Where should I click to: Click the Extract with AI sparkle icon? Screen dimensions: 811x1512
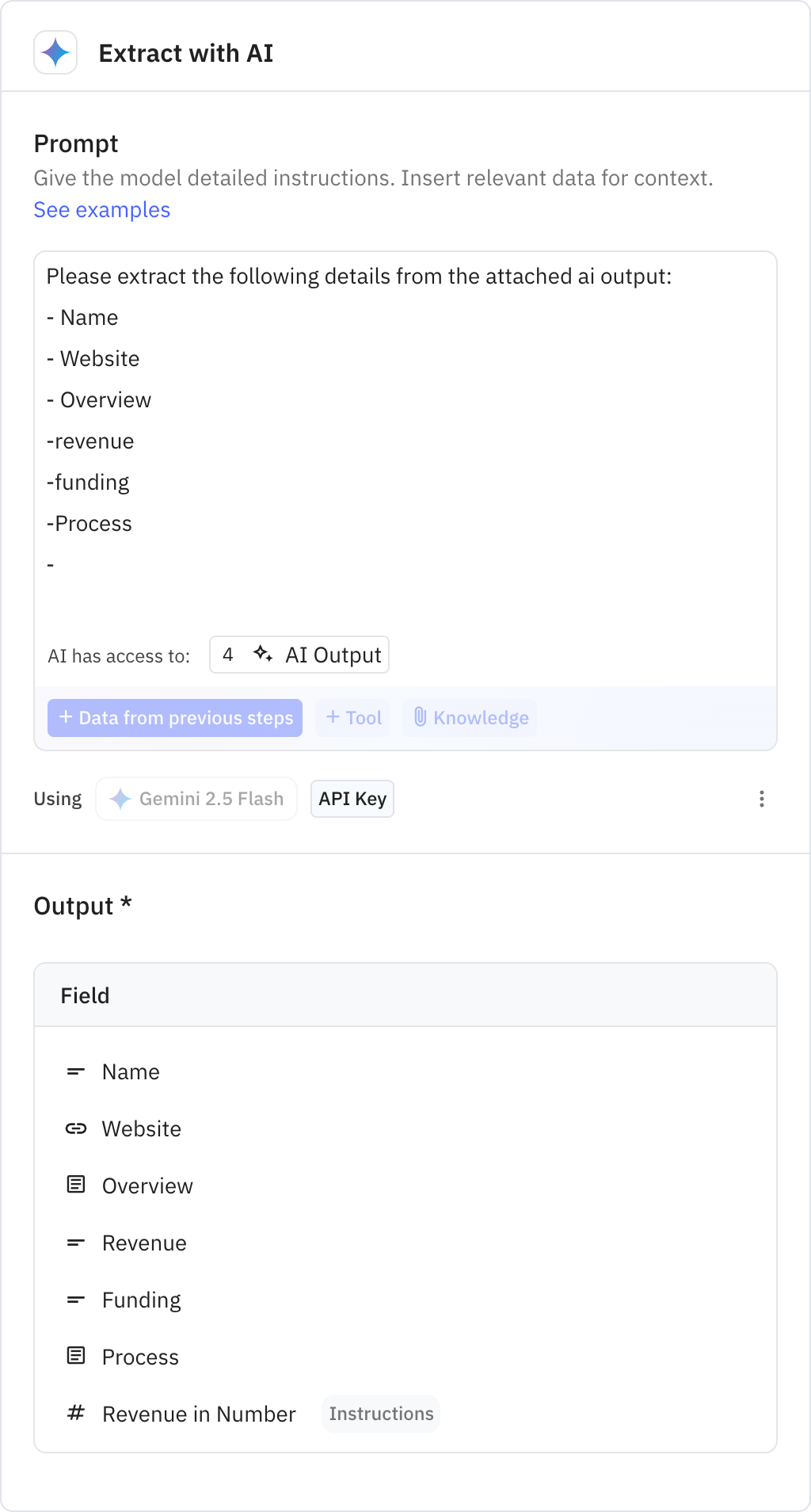coord(55,52)
